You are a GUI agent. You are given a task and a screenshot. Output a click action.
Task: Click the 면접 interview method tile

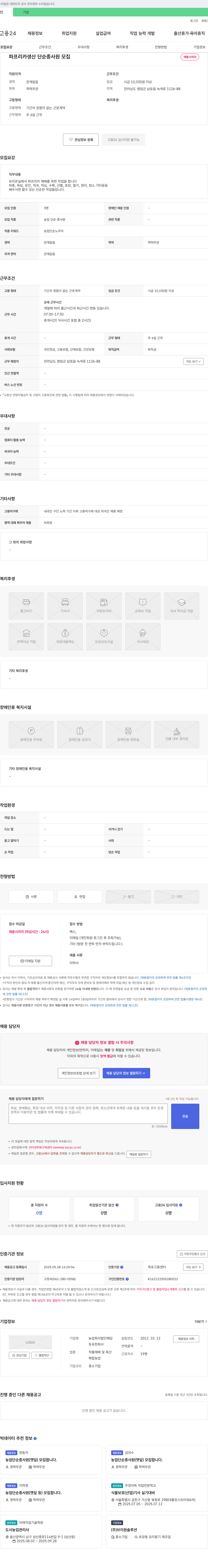click(x=80, y=897)
